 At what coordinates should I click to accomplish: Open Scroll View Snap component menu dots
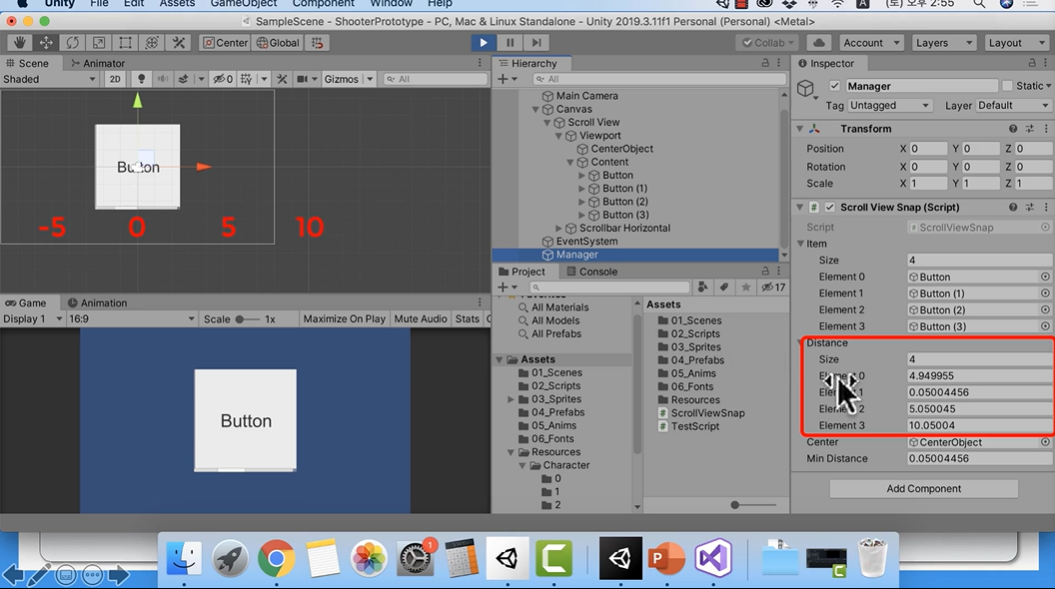tap(1046, 207)
